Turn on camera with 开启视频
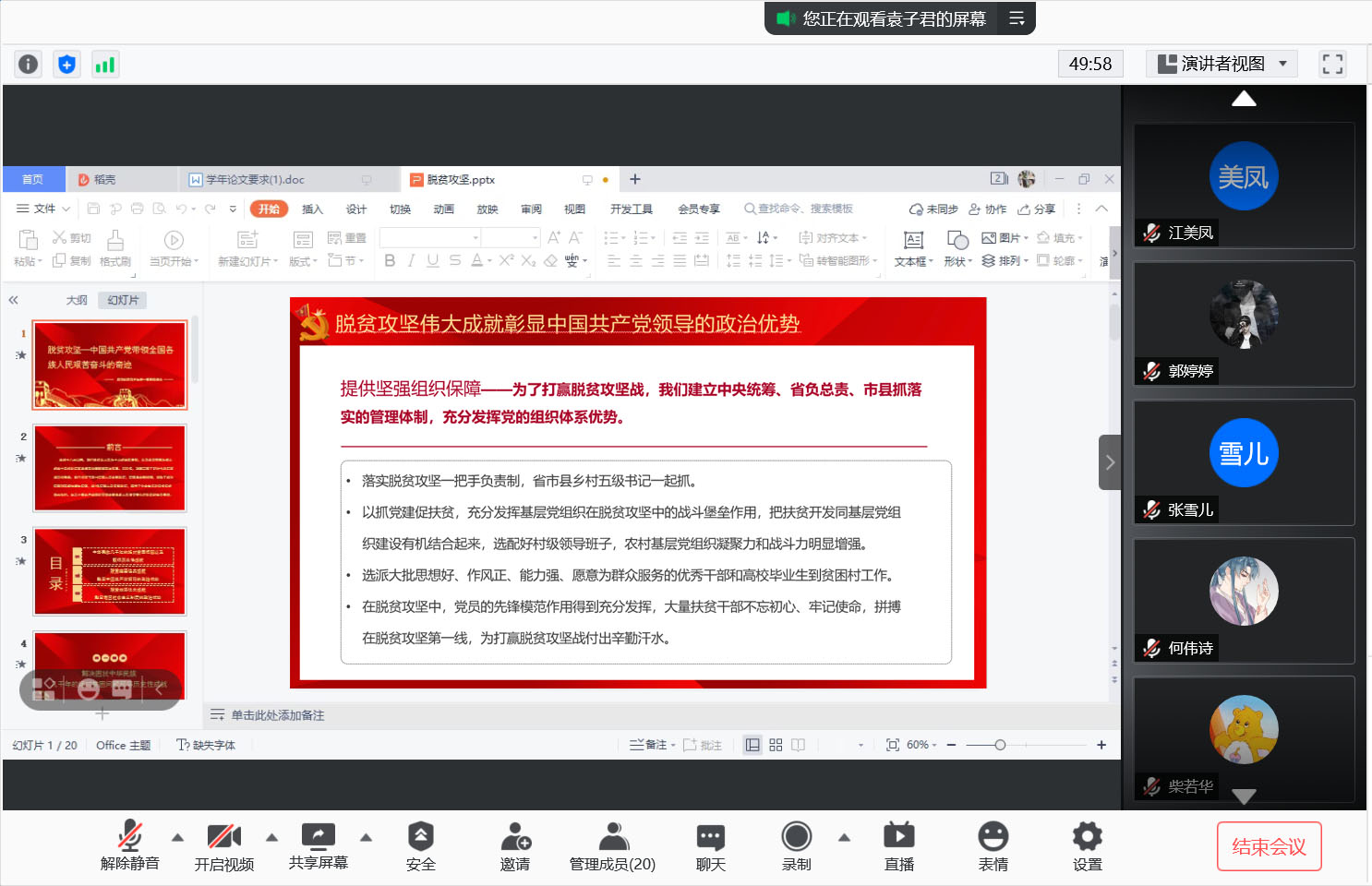This screenshot has width=1372, height=886. click(223, 845)
